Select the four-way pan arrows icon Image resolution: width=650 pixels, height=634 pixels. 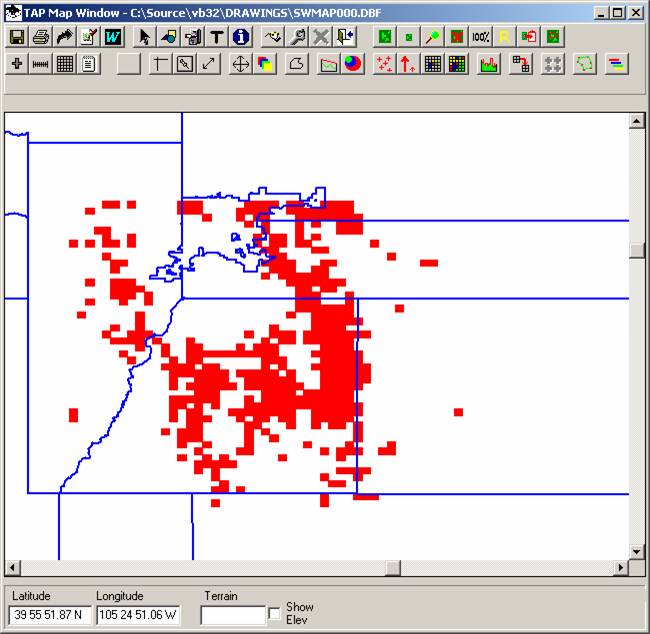click(240, 64)
